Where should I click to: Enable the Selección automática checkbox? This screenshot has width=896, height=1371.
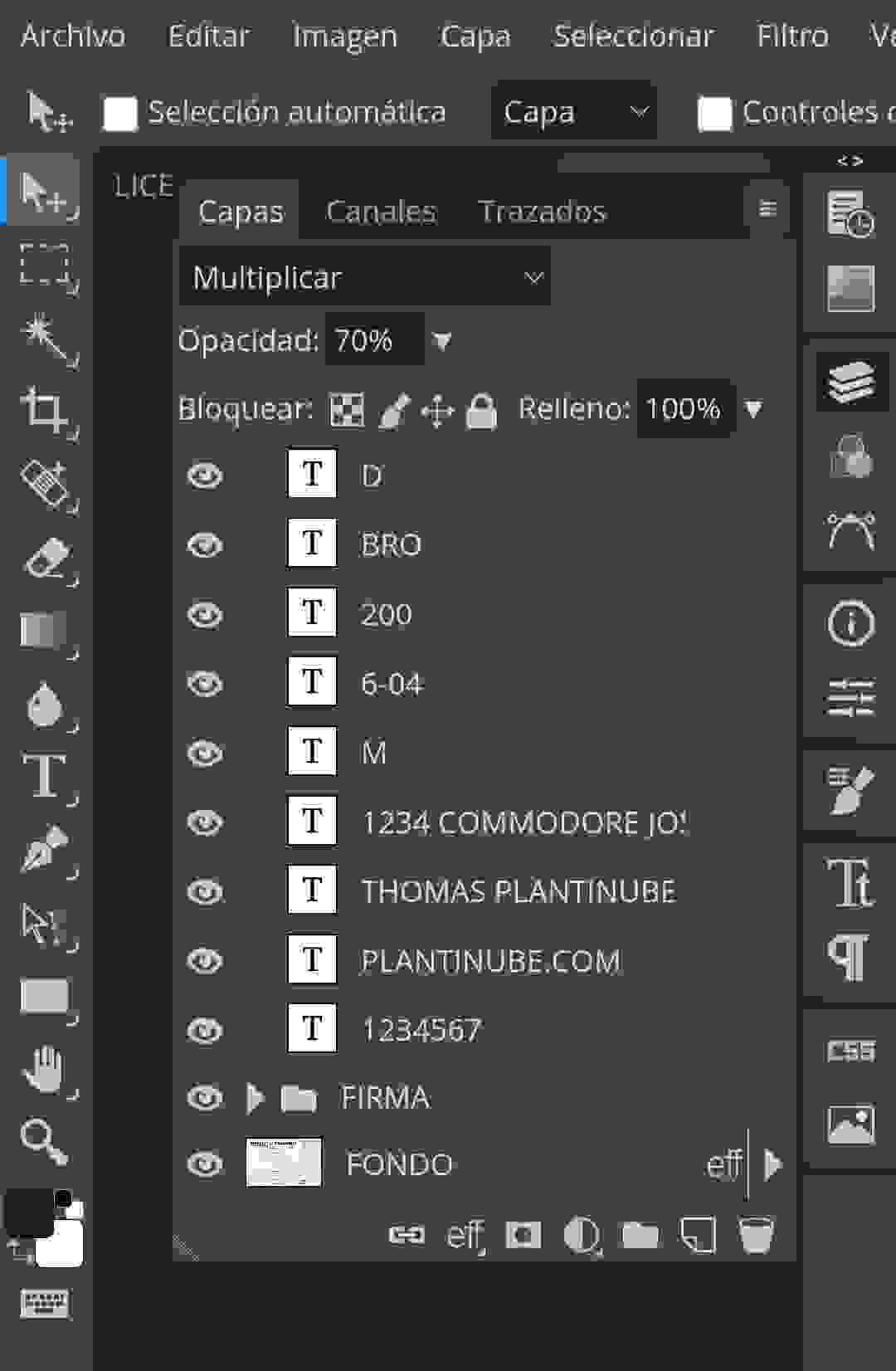(x=120, y=113)
